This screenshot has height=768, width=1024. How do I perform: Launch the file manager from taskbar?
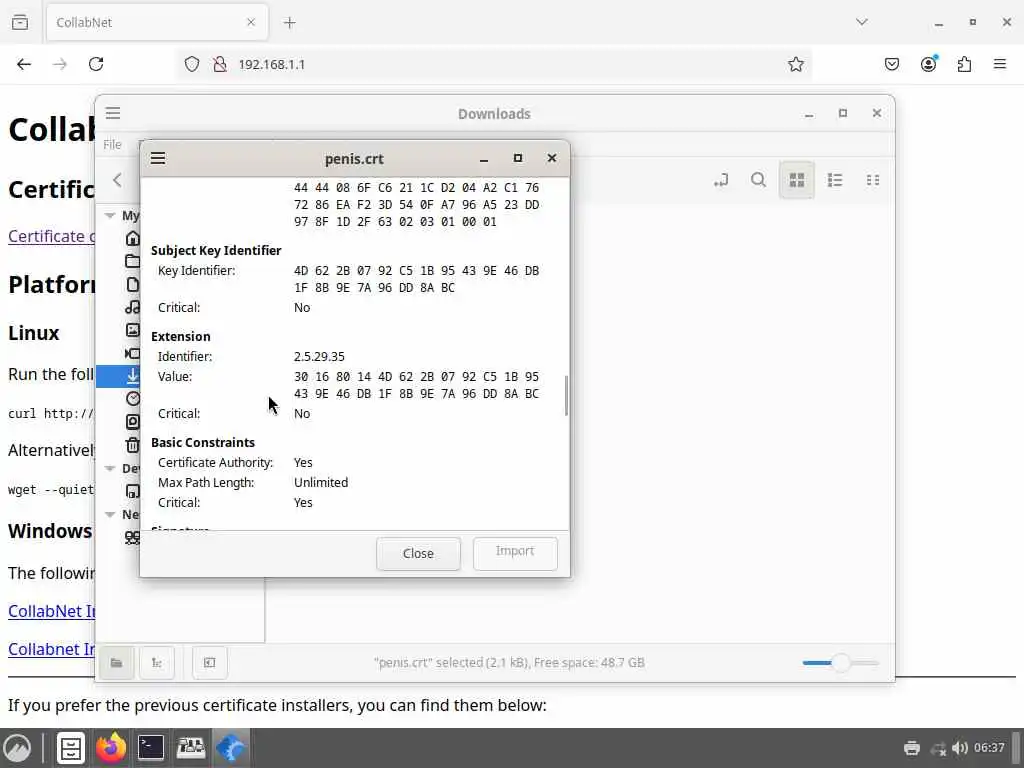71,748
